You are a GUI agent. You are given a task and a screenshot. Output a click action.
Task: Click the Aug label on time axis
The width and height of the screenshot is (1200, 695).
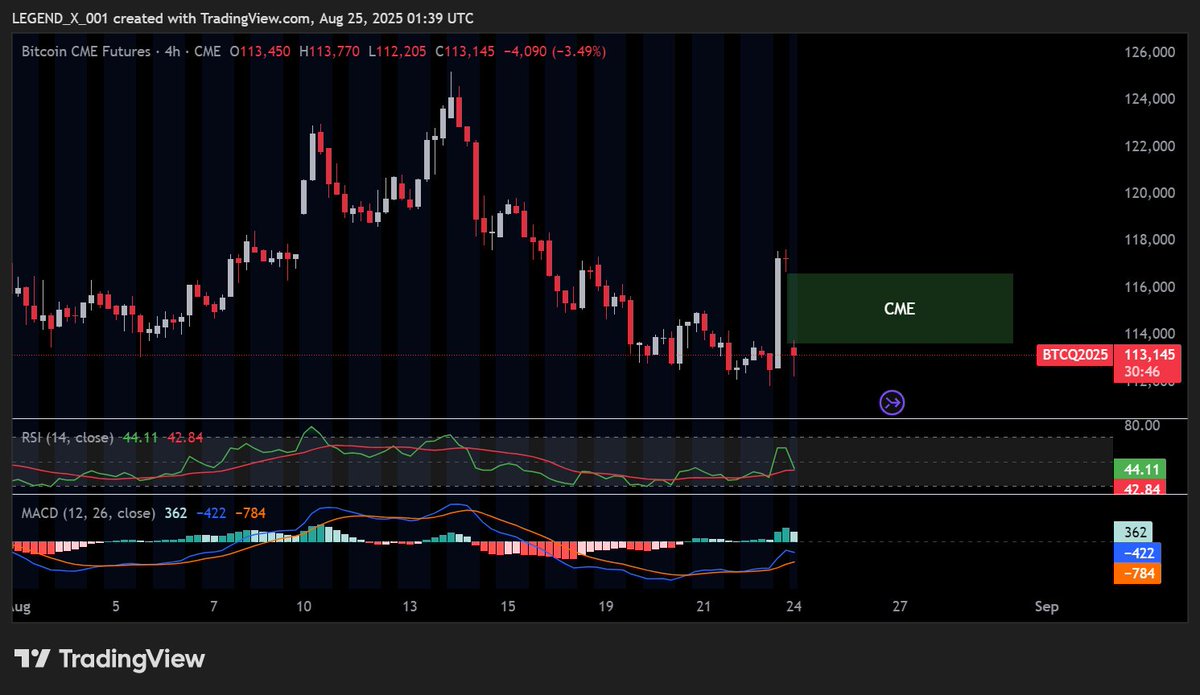tap(20, 606)
